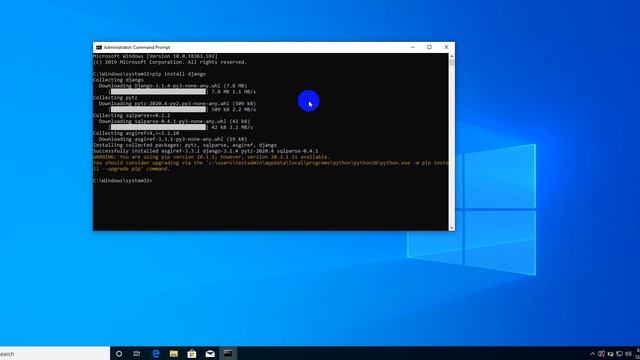The width and height of the screenshot is (640, 360).
Task: Select the Command Prompt taskbar button
Action: [228, 353]
